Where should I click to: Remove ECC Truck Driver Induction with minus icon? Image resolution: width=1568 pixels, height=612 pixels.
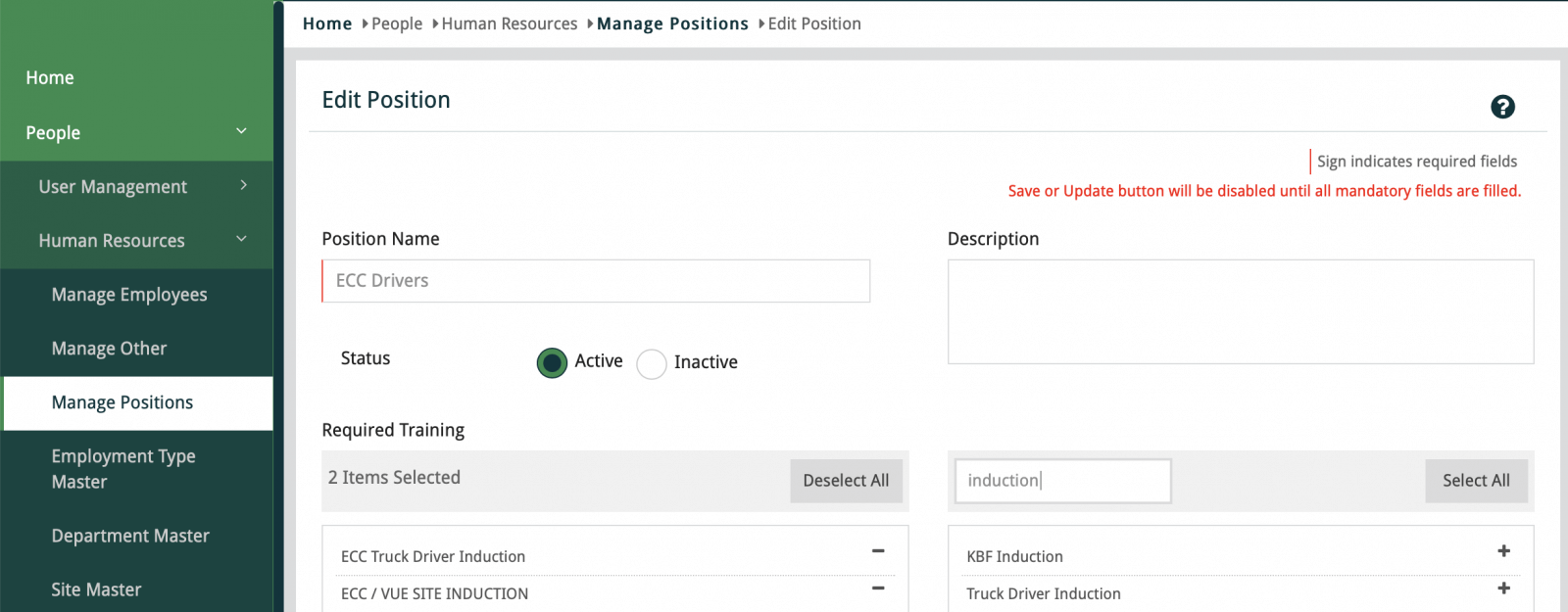pos(878,551)
